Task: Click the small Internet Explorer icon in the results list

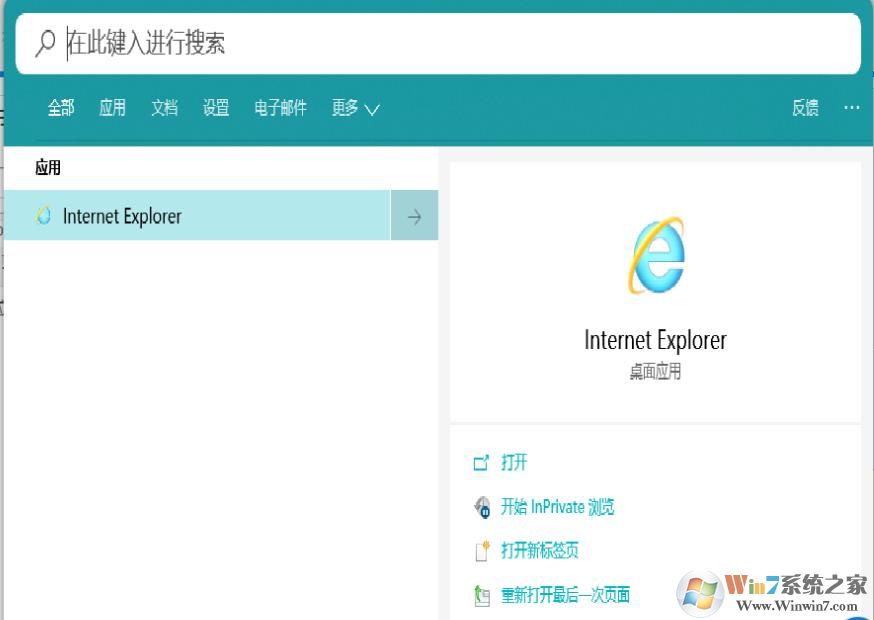Action: point(43,216)
